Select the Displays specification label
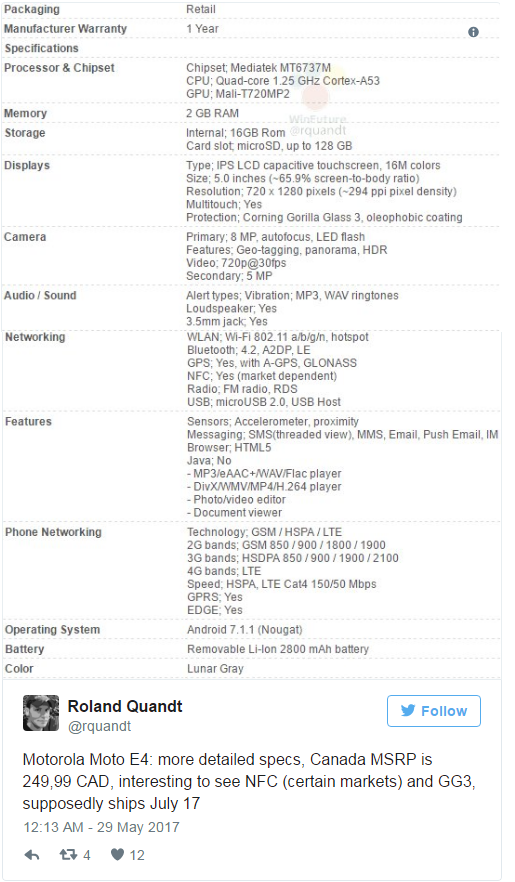The image size is (515, 882). 27,165
